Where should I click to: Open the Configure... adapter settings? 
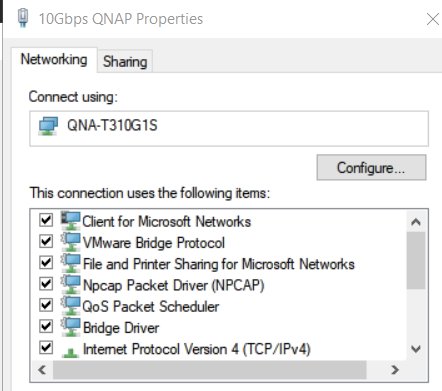point(371,167)
